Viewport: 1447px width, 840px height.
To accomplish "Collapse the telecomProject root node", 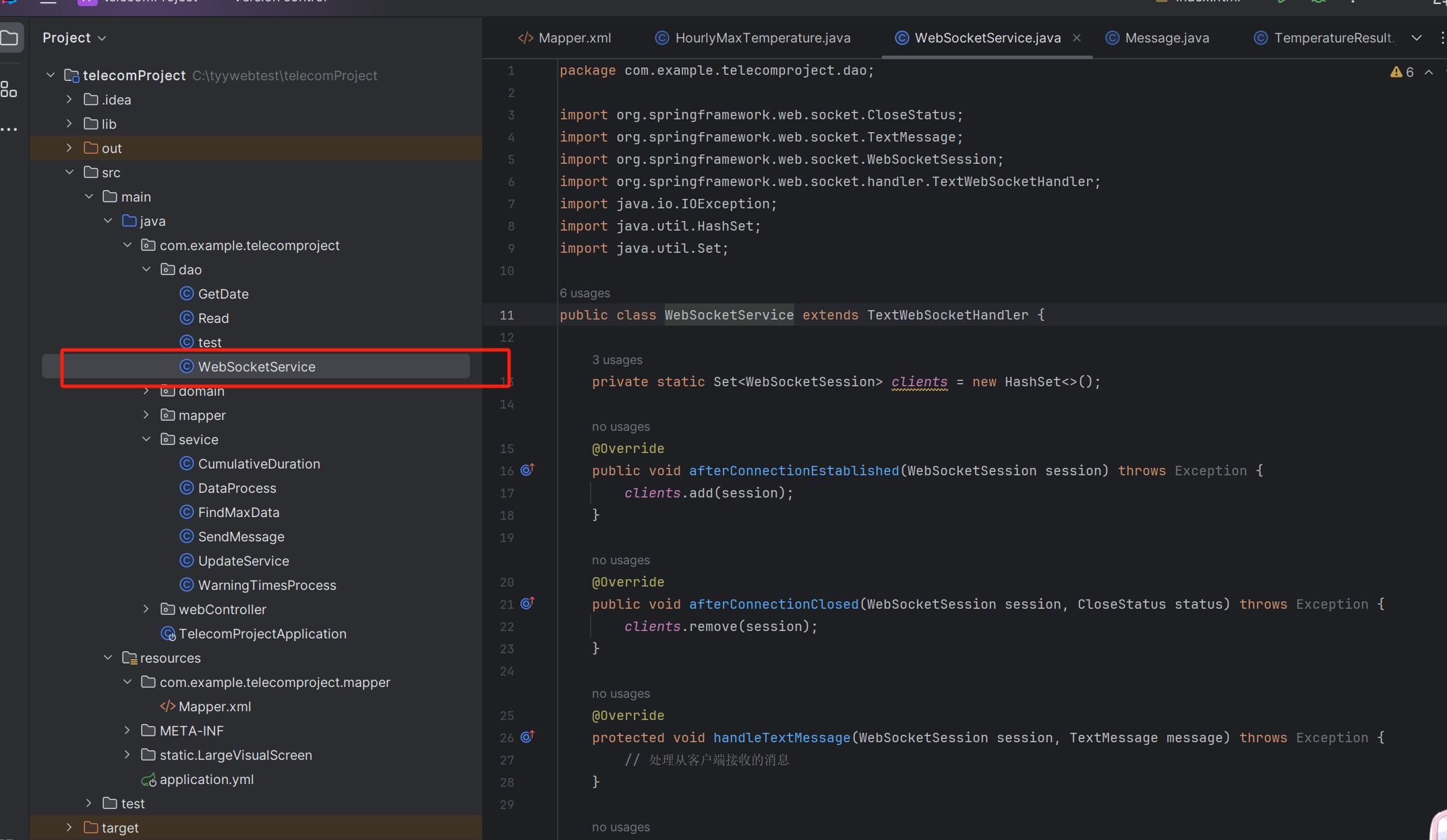I will [x=50, y=75].
